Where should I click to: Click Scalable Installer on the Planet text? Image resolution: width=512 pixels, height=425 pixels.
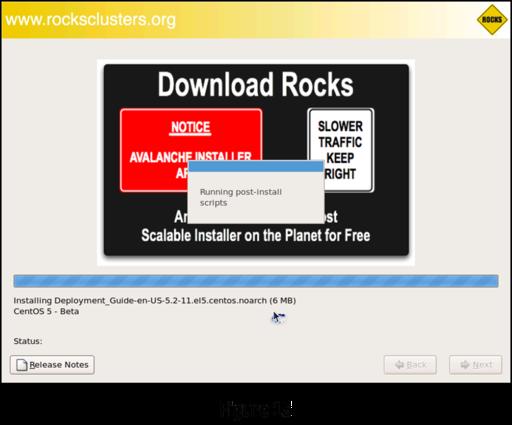(x=256, y=235)
